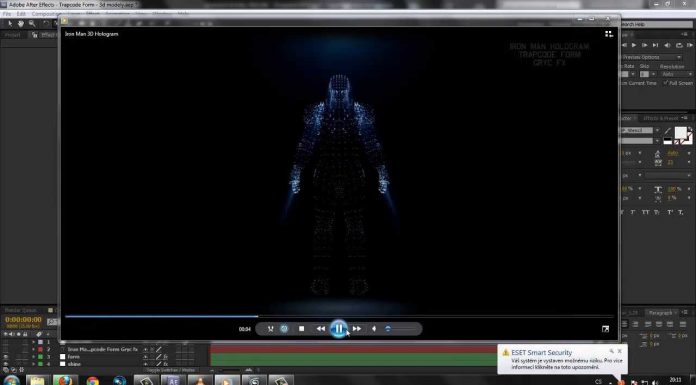This screenshot has height=385, width=696.
Task: Click the current time display 0:00:00:00
Action: [23, 320]
